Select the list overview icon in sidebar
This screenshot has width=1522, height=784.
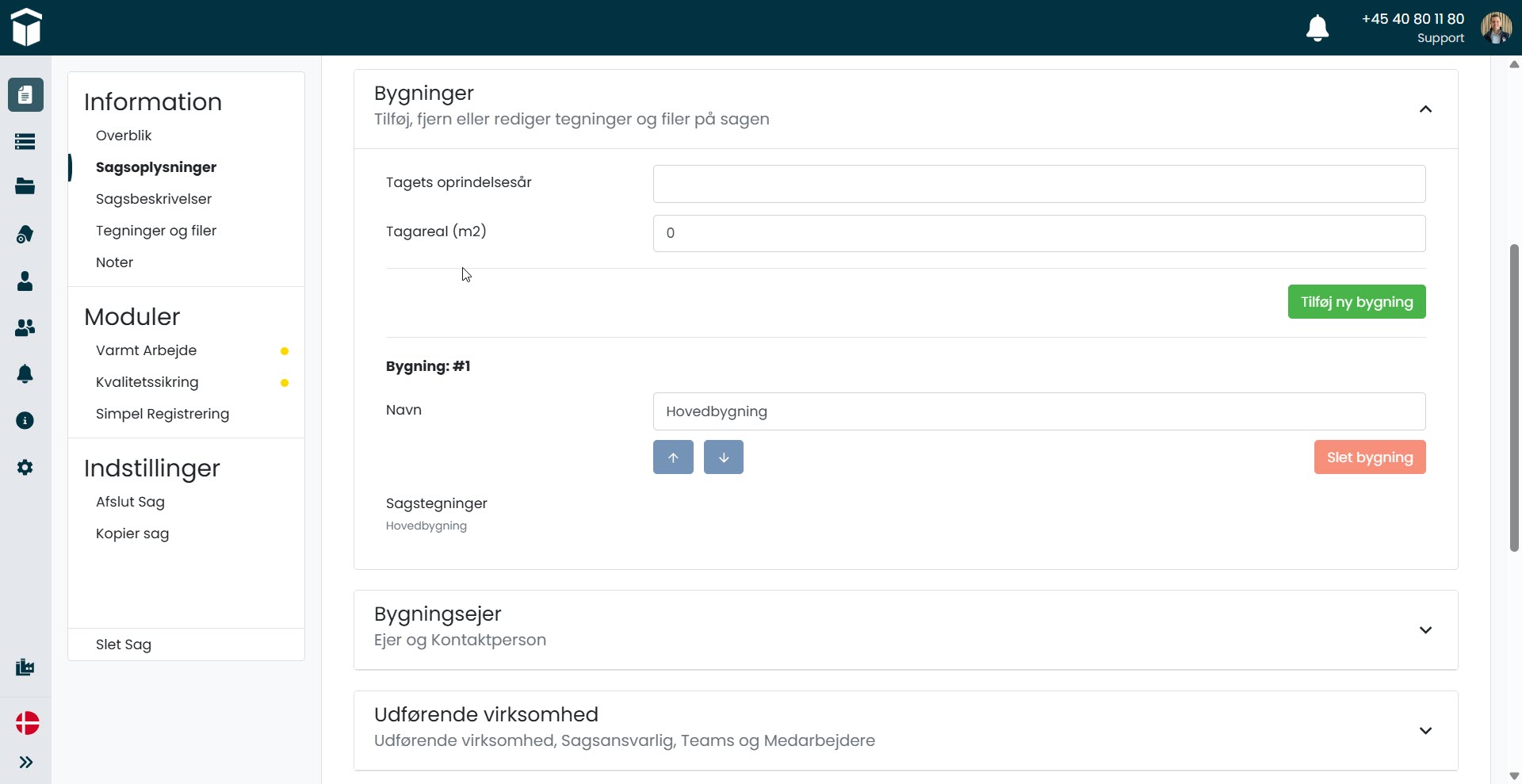click(25, 141)
